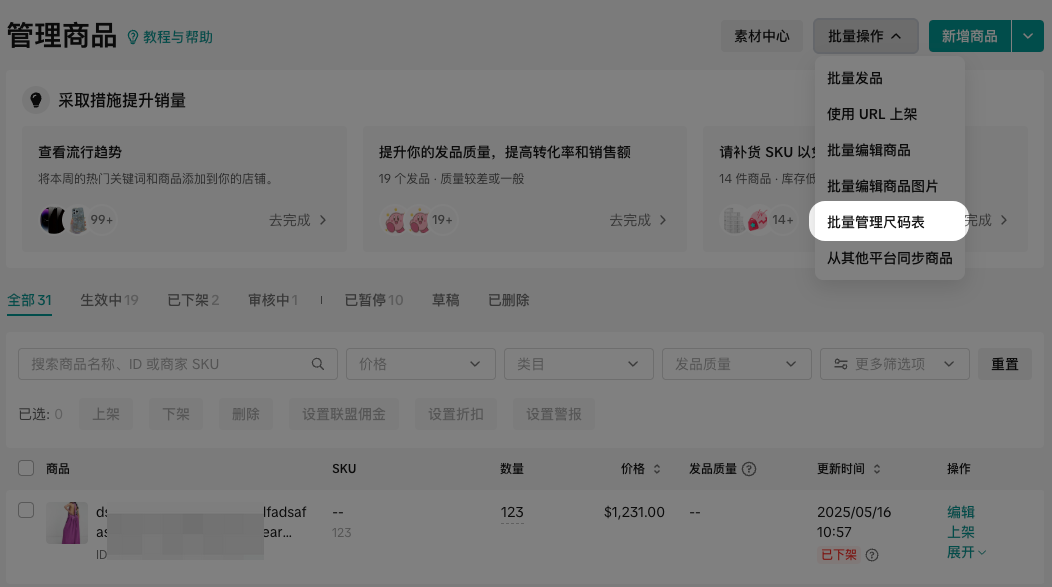Click the product search input field
The width and height of the screenshot is (1052, 587).
[165, 364]
